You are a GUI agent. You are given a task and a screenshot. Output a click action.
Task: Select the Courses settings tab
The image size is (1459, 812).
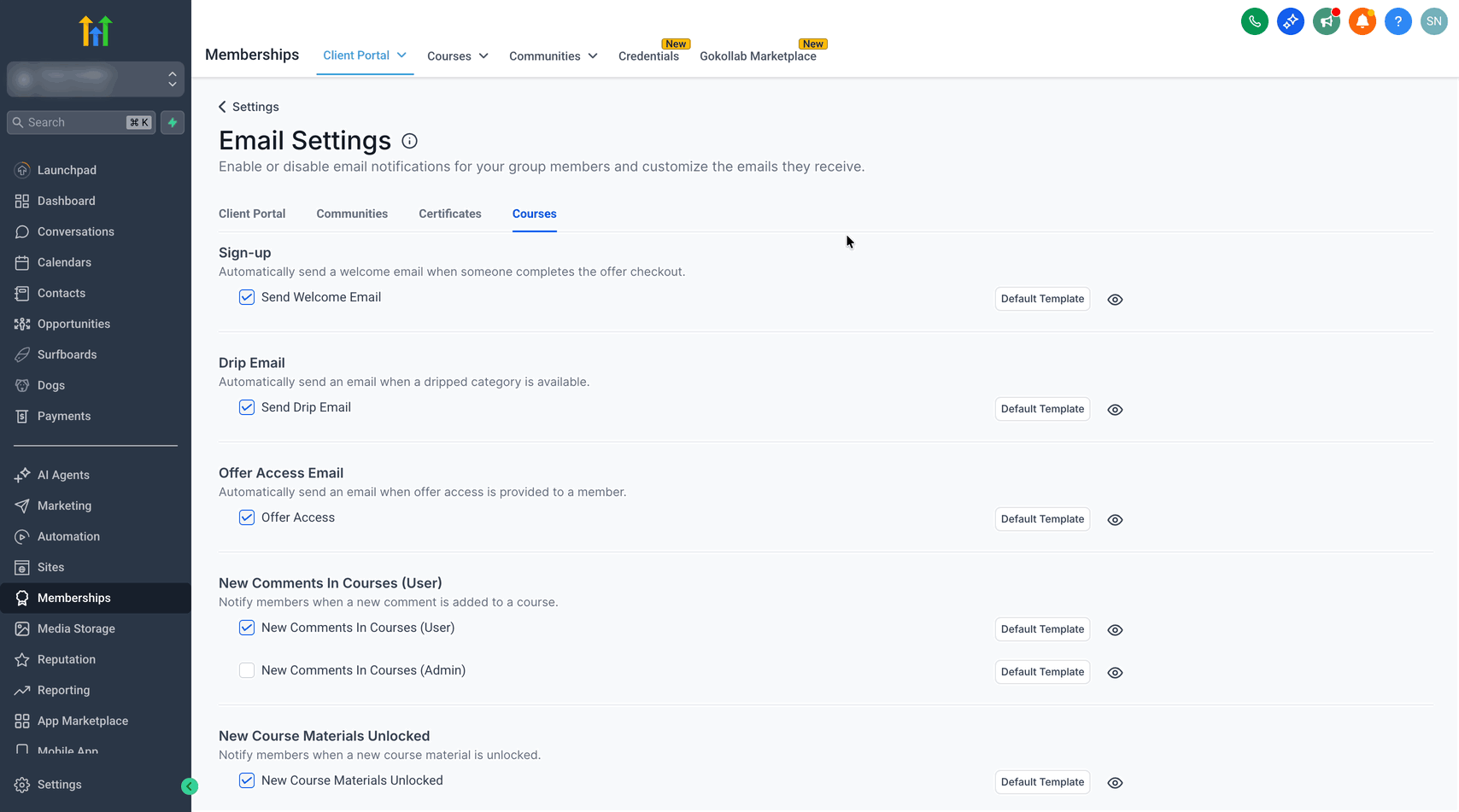(535, 213)
